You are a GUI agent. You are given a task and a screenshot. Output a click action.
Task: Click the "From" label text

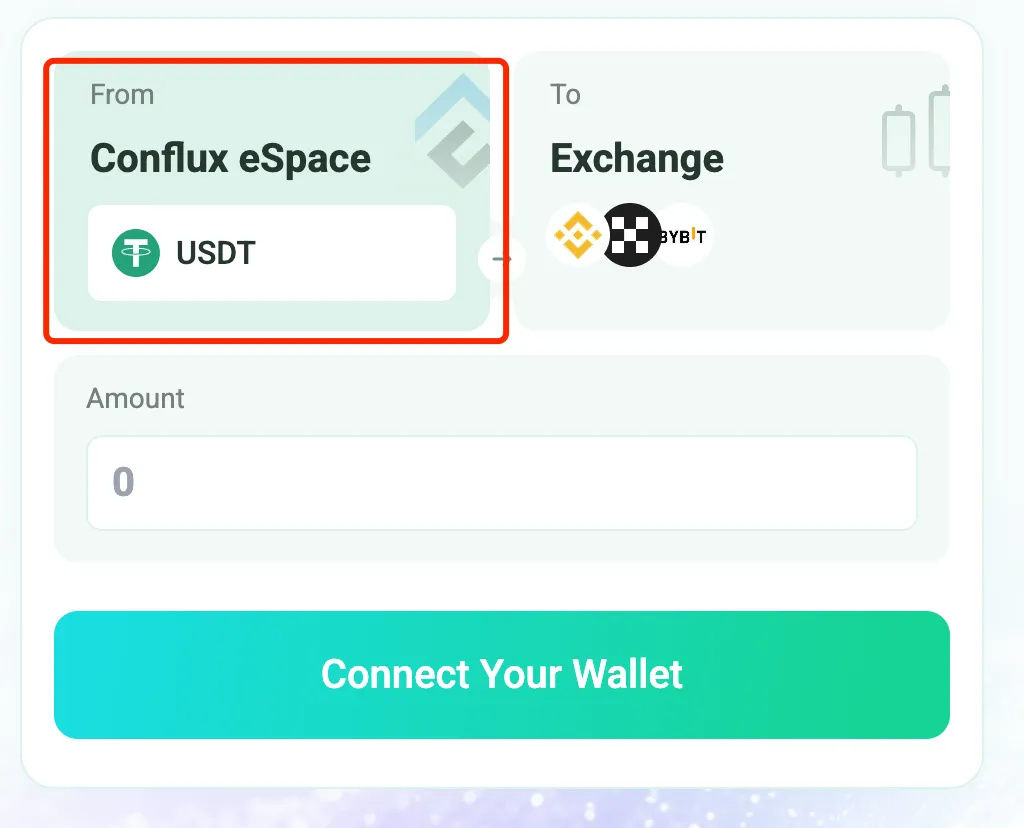(122, 95)
